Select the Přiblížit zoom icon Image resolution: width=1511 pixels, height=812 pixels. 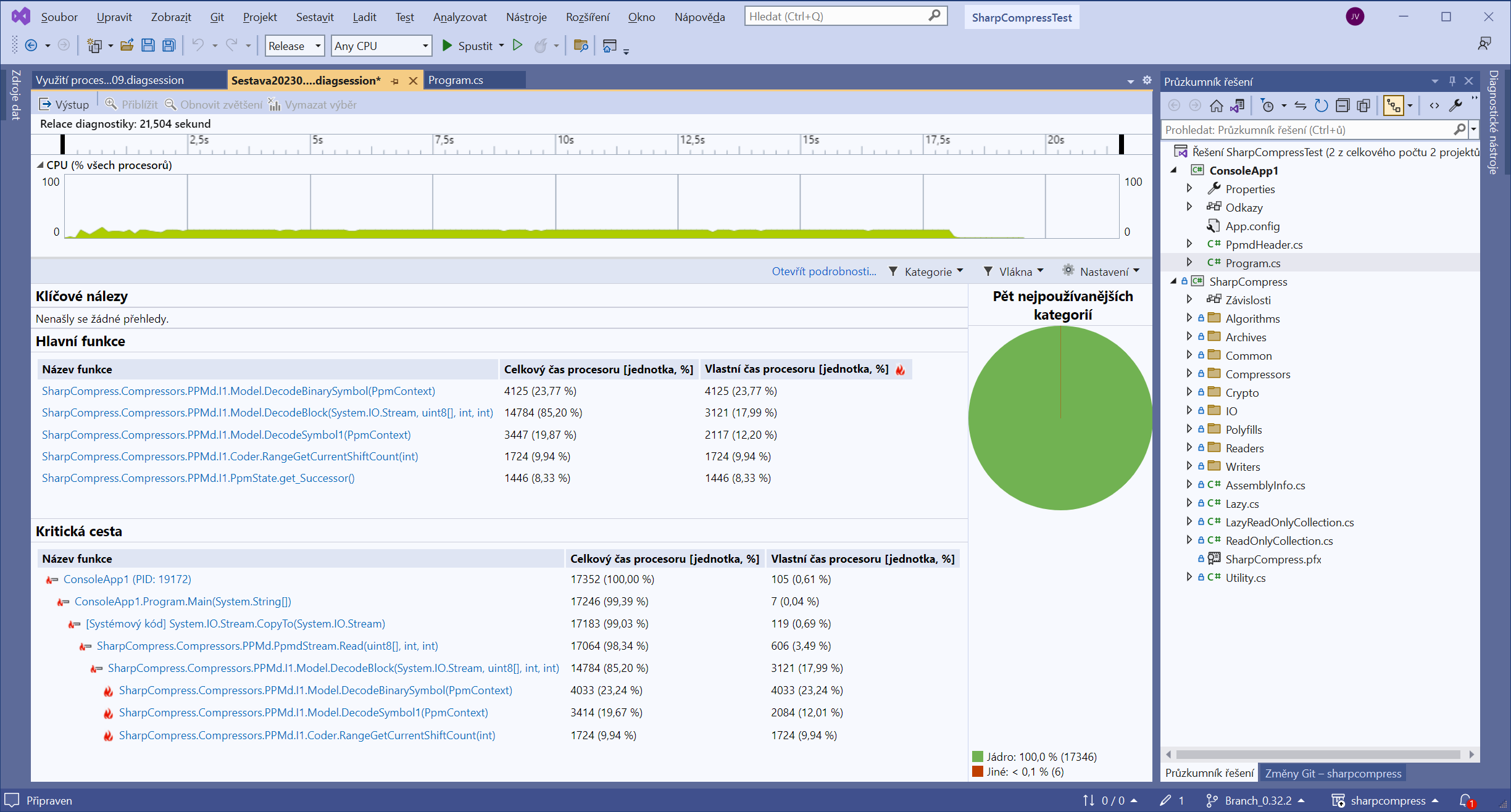tap(112, 104)
